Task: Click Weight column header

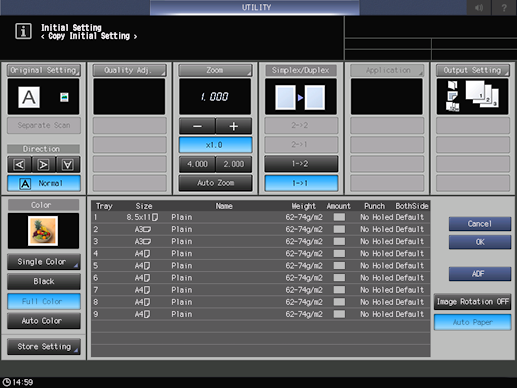Action: click(x=303, y=206)
